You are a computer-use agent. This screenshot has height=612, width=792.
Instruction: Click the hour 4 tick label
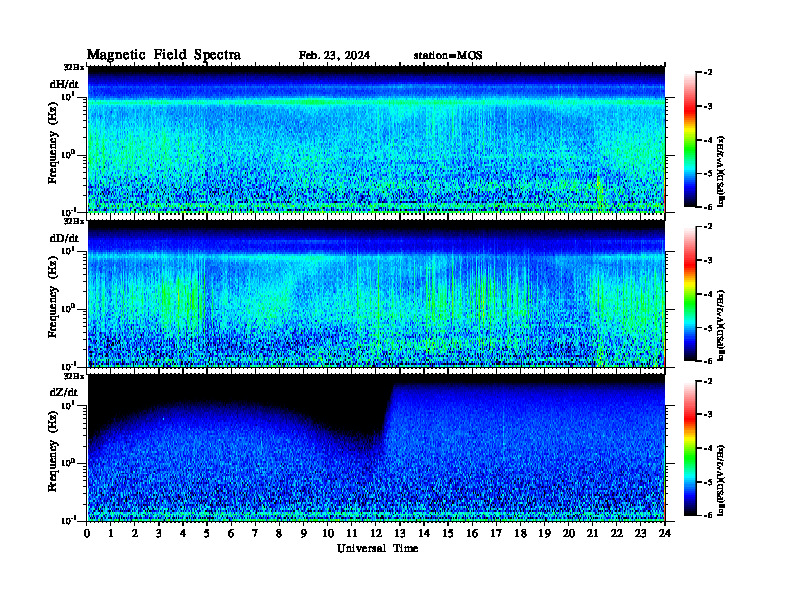tap(183, 533)
